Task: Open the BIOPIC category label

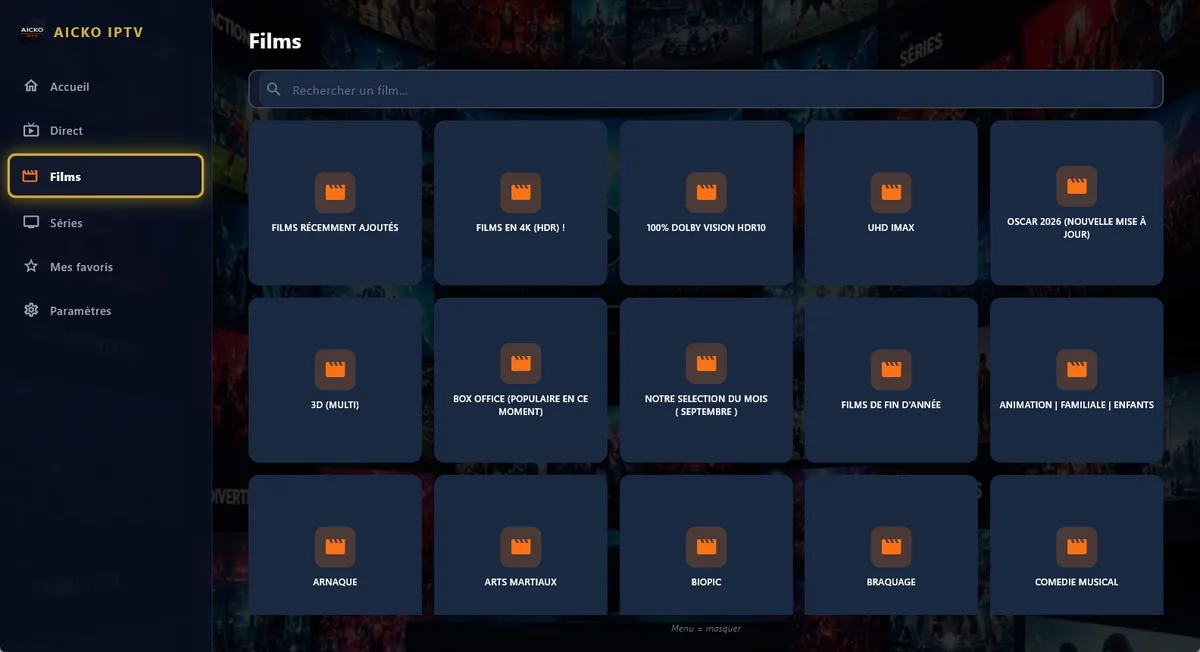Action: (706, 582)
